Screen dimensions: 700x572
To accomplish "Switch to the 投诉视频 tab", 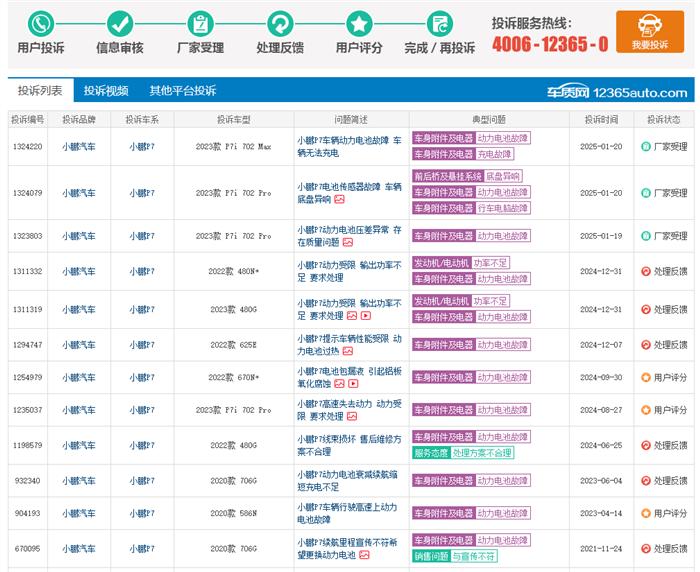I will [106, 91].
